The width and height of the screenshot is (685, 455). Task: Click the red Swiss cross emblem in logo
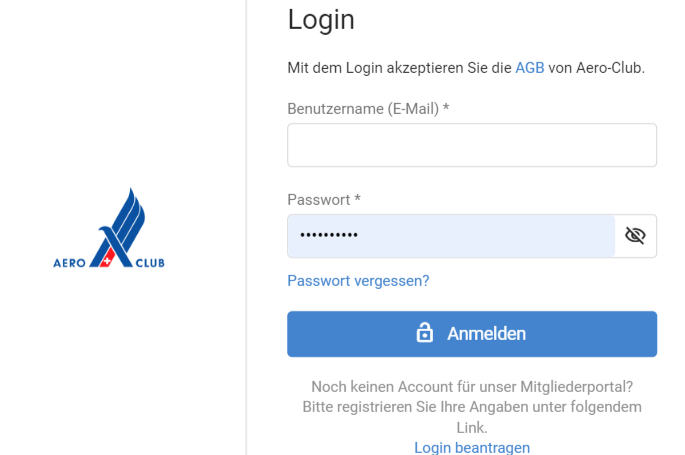point(107,258)
